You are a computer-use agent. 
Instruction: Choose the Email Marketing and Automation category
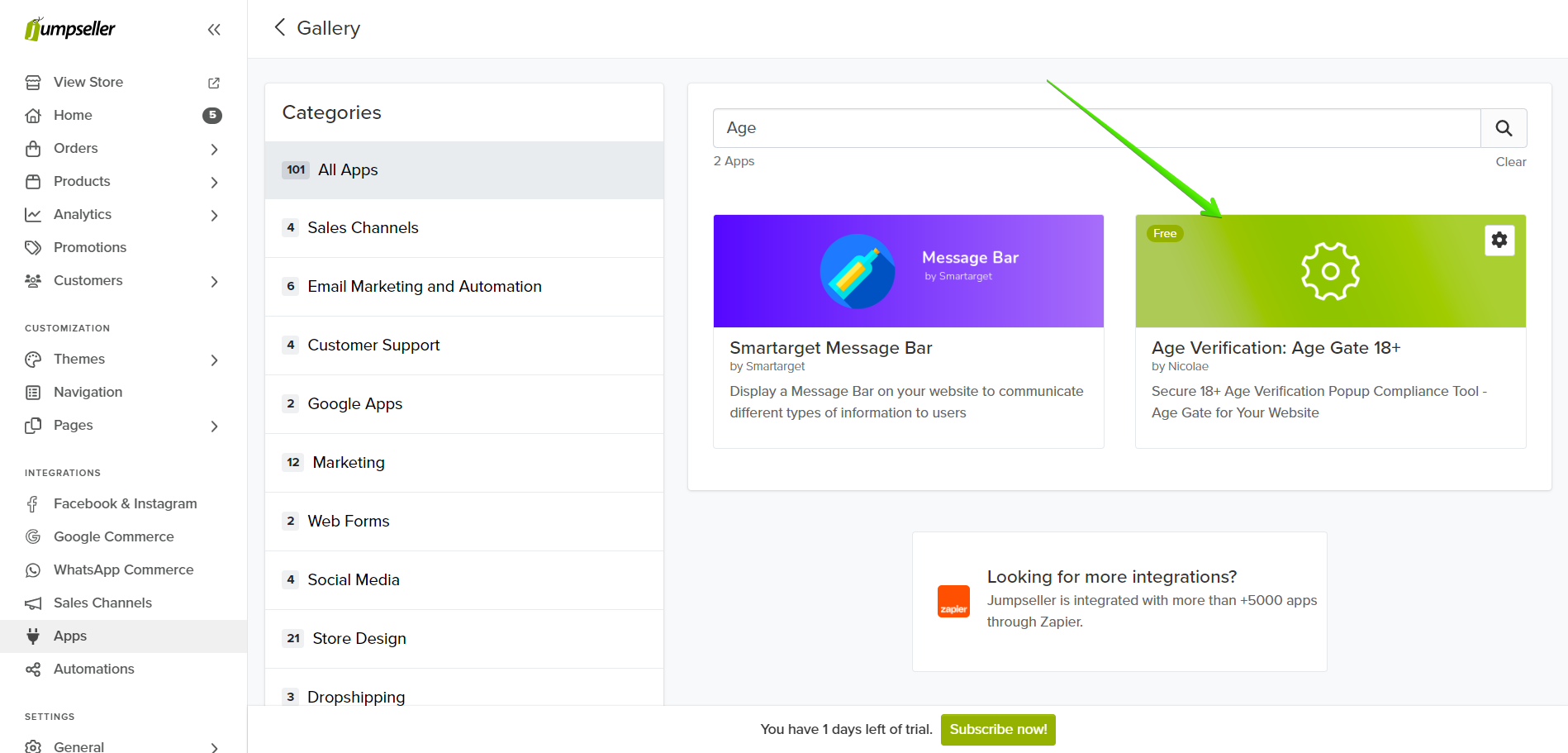coord(424,287)
